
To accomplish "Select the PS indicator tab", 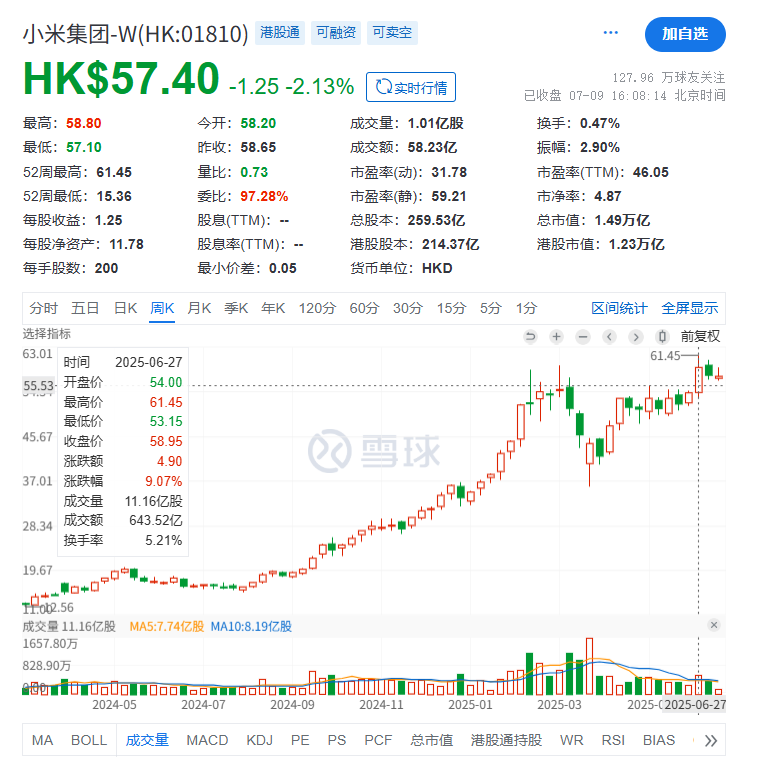I will (337, 741).
